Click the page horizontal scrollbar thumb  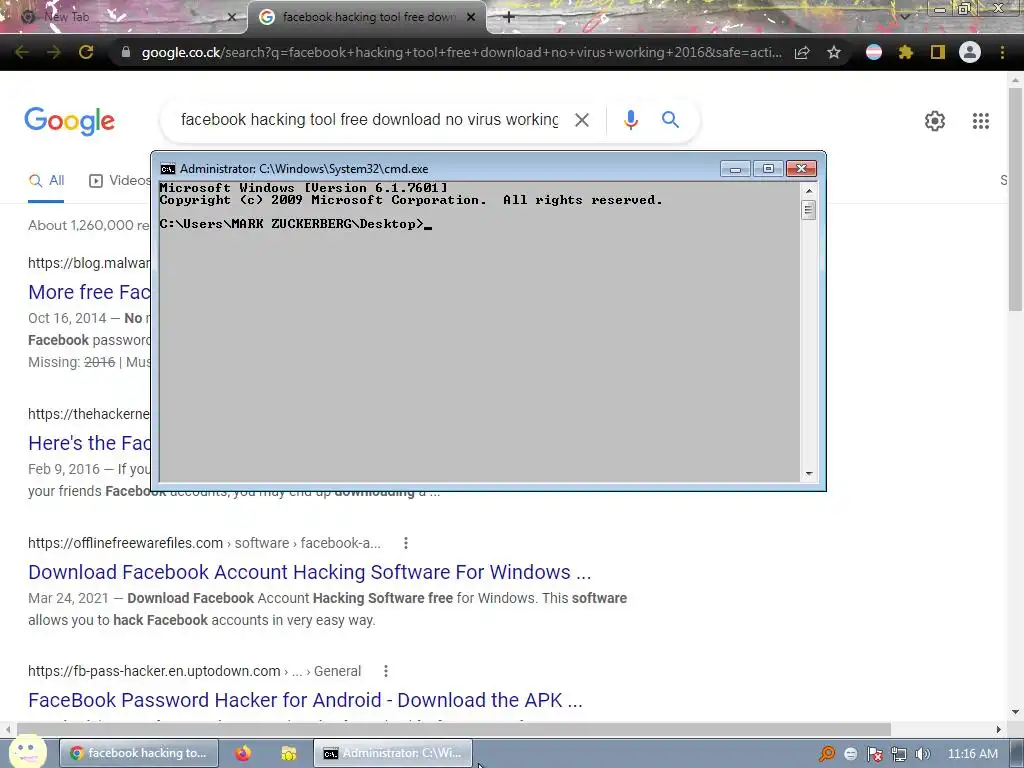pos(453,729)
